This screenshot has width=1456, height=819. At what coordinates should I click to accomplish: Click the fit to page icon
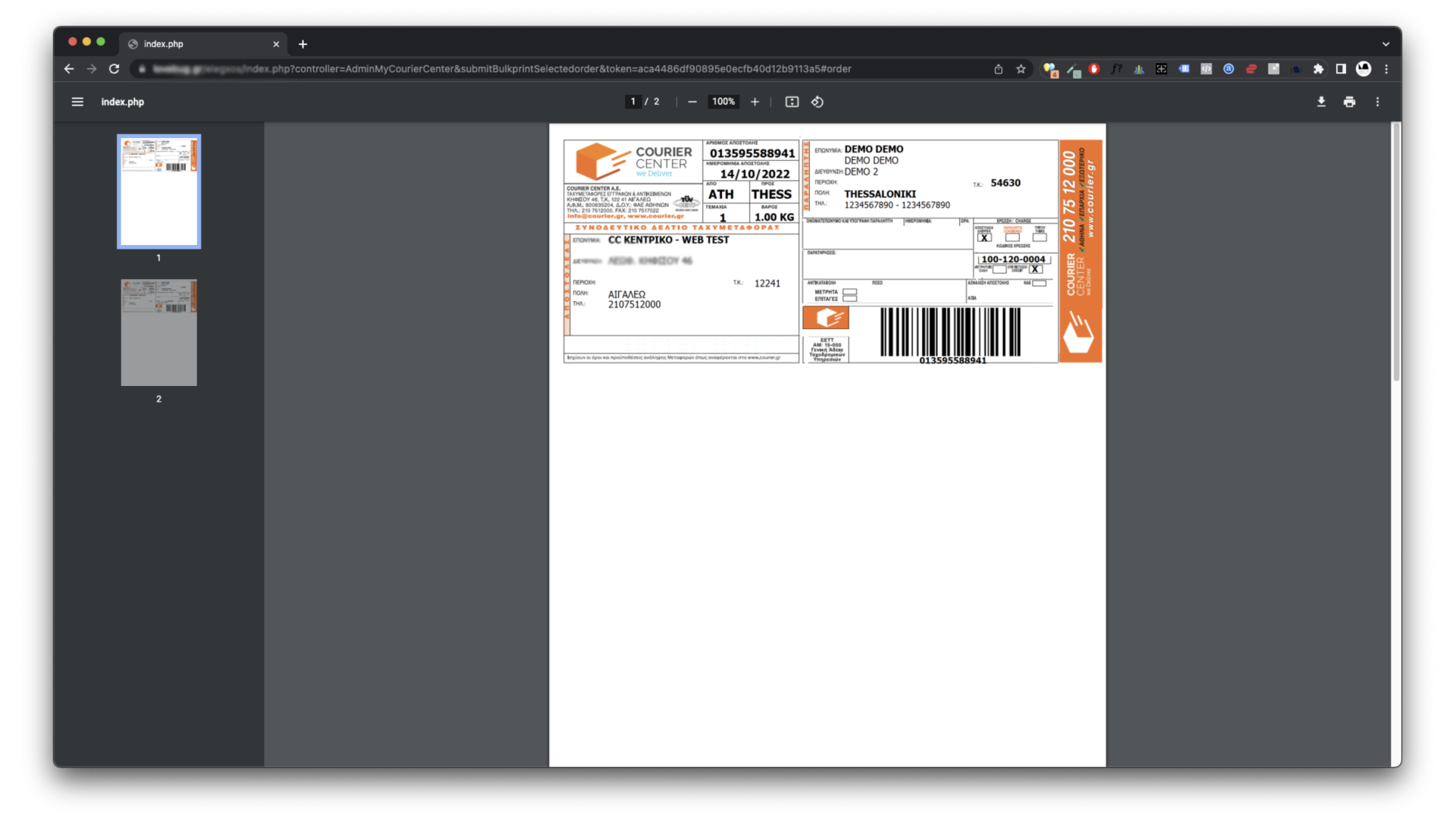tap(792, 102)
